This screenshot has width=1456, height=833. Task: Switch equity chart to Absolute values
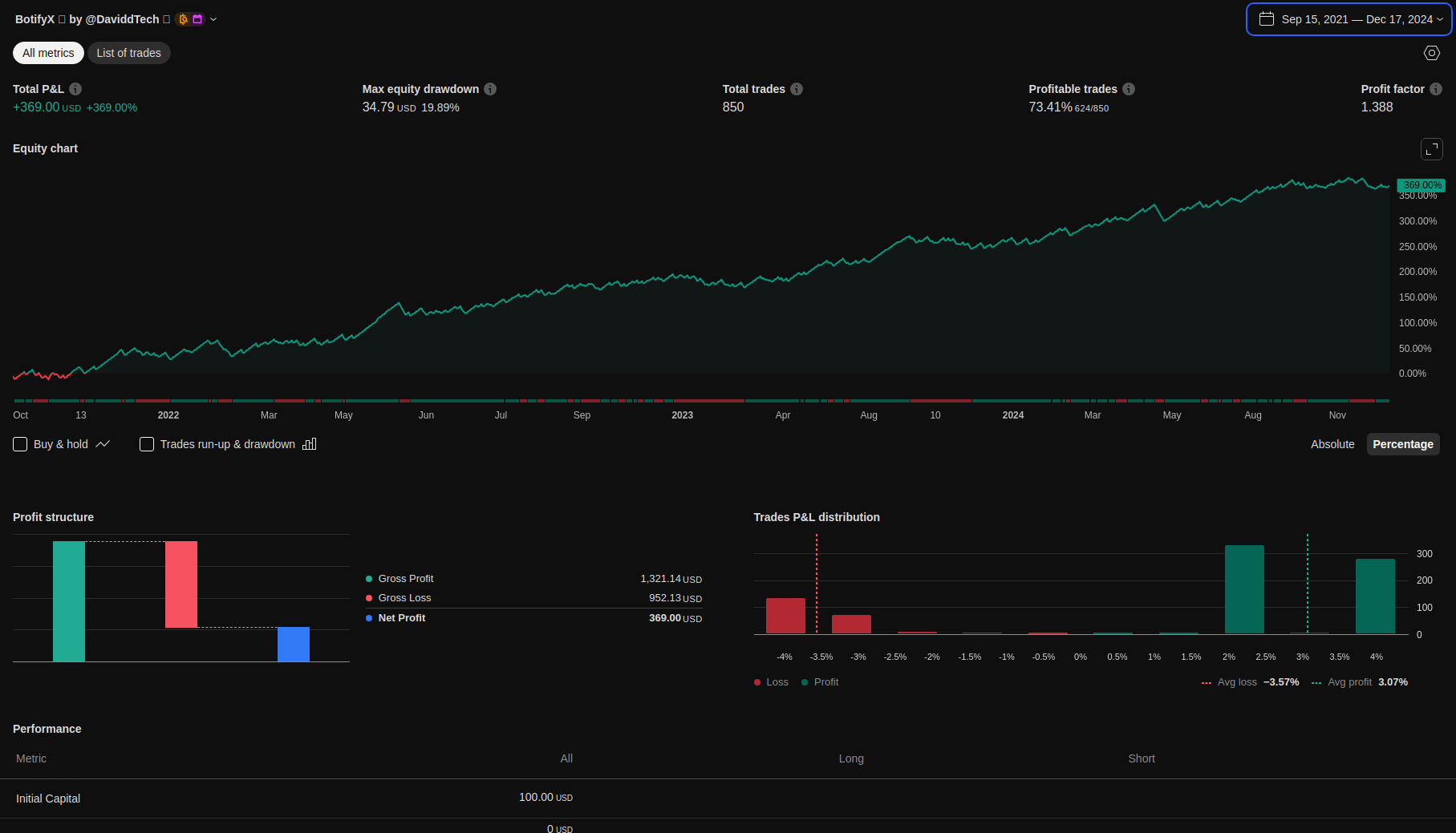1332,444
